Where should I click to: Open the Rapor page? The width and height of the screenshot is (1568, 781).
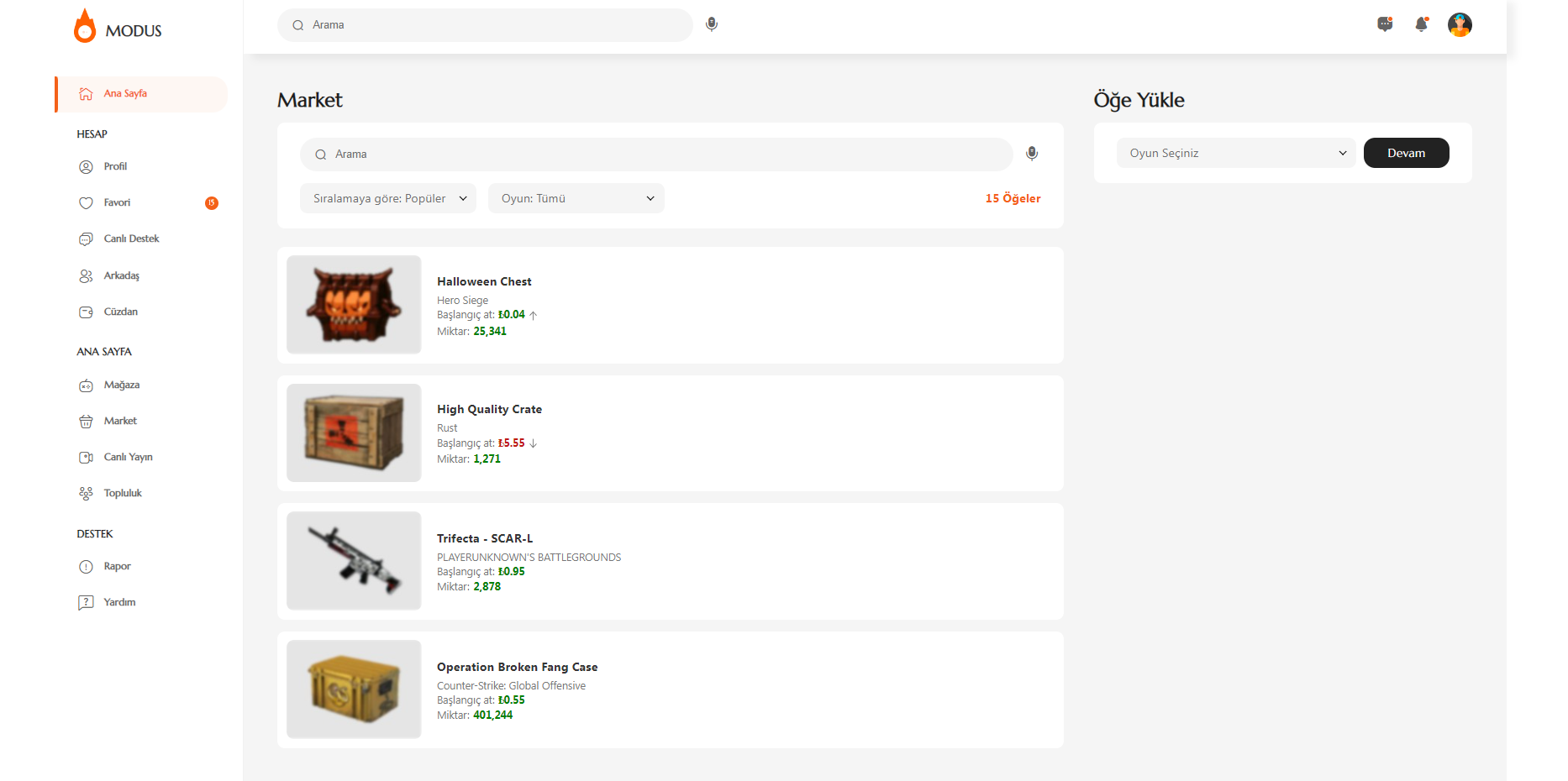pyautogui.click(x=118, y=566)
